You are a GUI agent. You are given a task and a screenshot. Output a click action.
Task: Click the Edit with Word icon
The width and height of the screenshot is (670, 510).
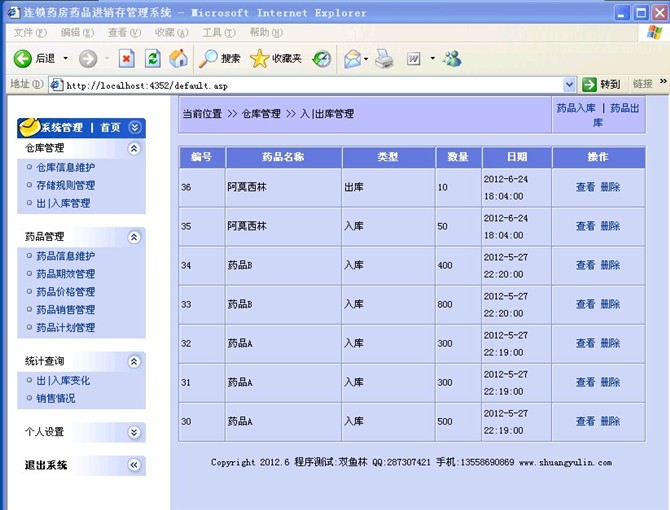point(413,59)
